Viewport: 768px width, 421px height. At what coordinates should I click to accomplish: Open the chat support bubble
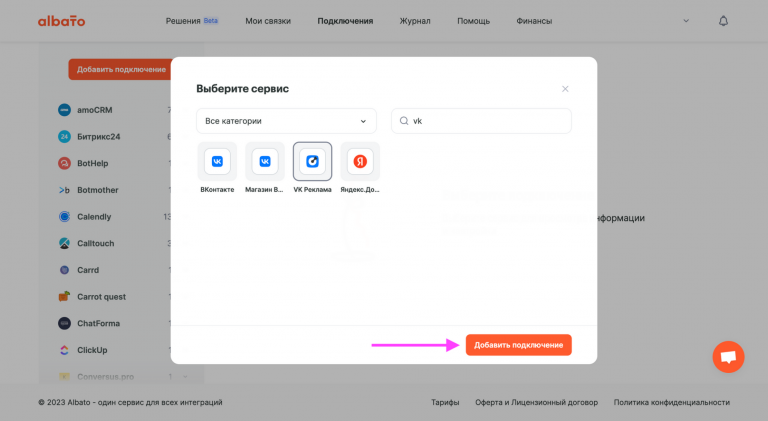(x=728, y=357)
